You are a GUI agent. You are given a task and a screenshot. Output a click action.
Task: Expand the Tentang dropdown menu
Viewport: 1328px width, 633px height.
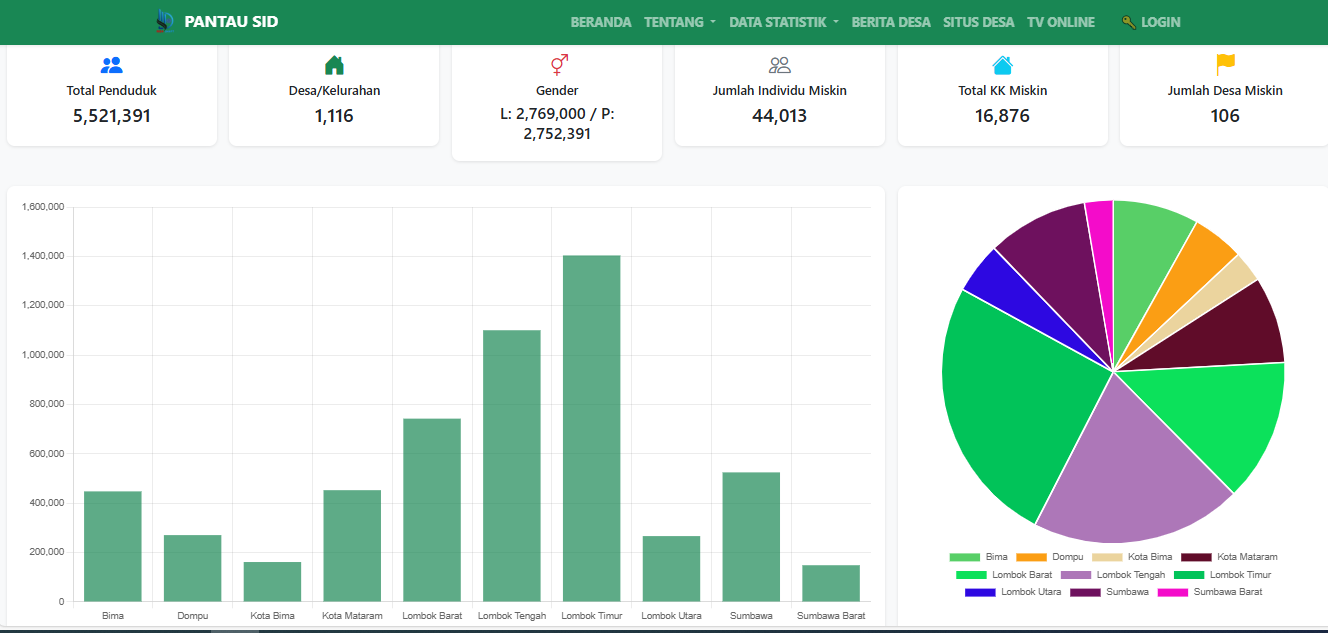[679, 22]
